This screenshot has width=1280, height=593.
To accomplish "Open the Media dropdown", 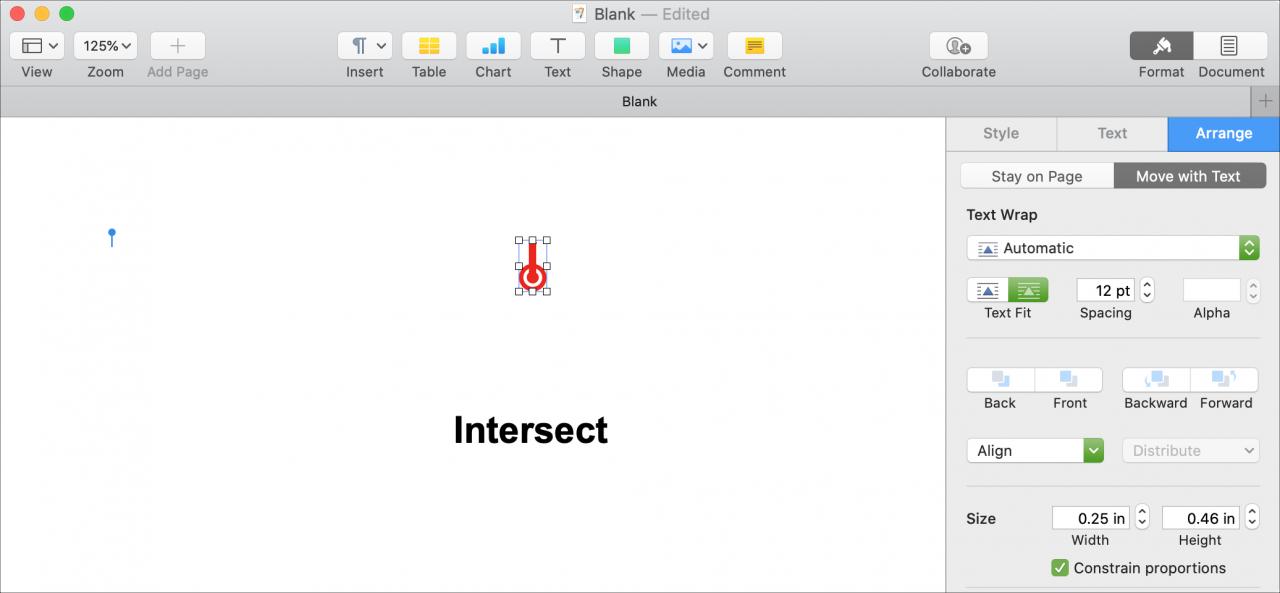I will click(x=686, y=46).
